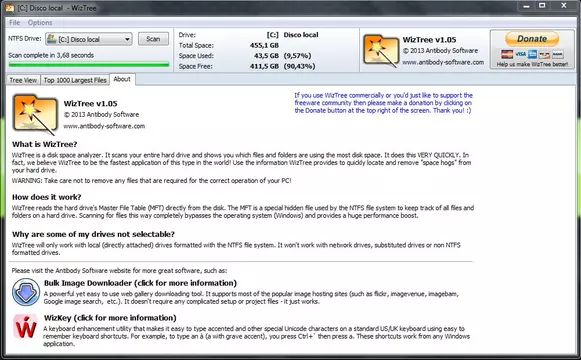Click the WizTree title bar app icon
This screenshot has width=581, height=360.
point(10,8)
